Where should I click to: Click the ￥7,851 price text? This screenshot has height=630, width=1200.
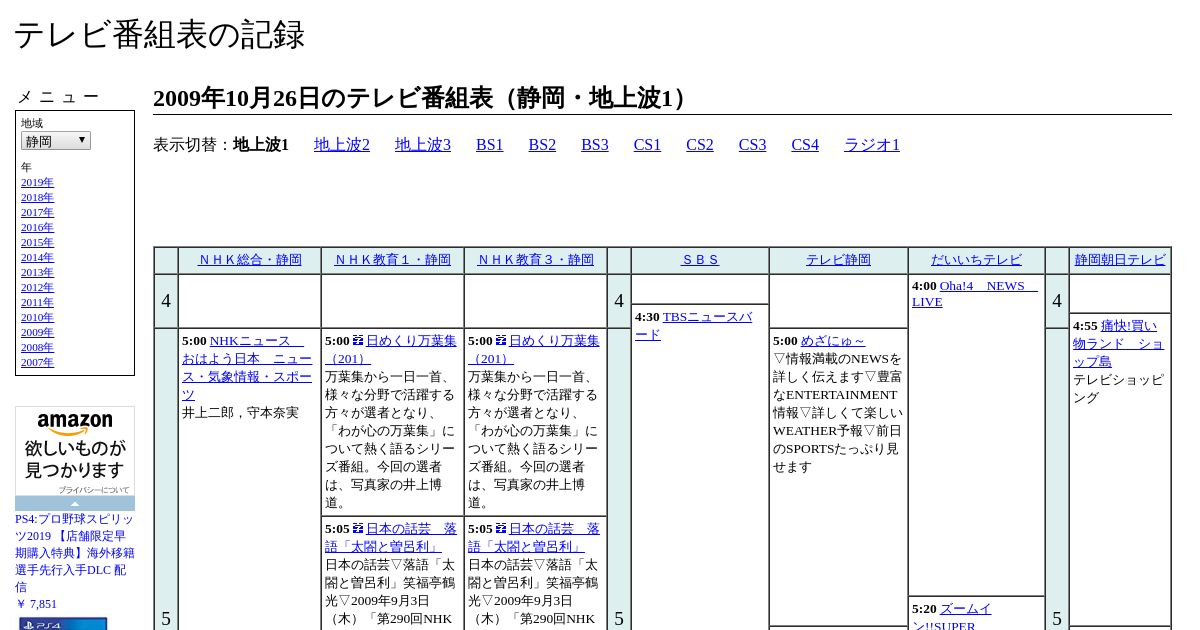[36, 604]
